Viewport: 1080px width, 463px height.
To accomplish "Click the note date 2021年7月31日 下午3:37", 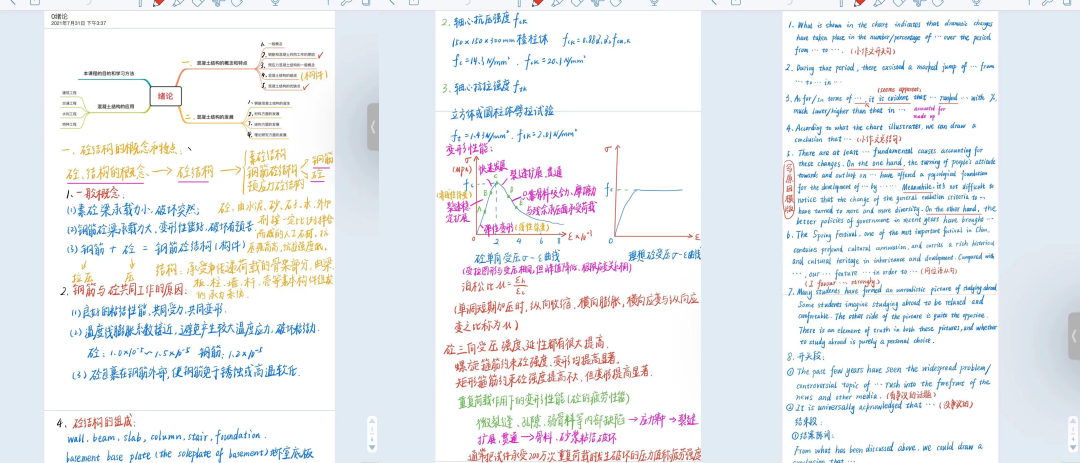I will [x=79, y=23].
